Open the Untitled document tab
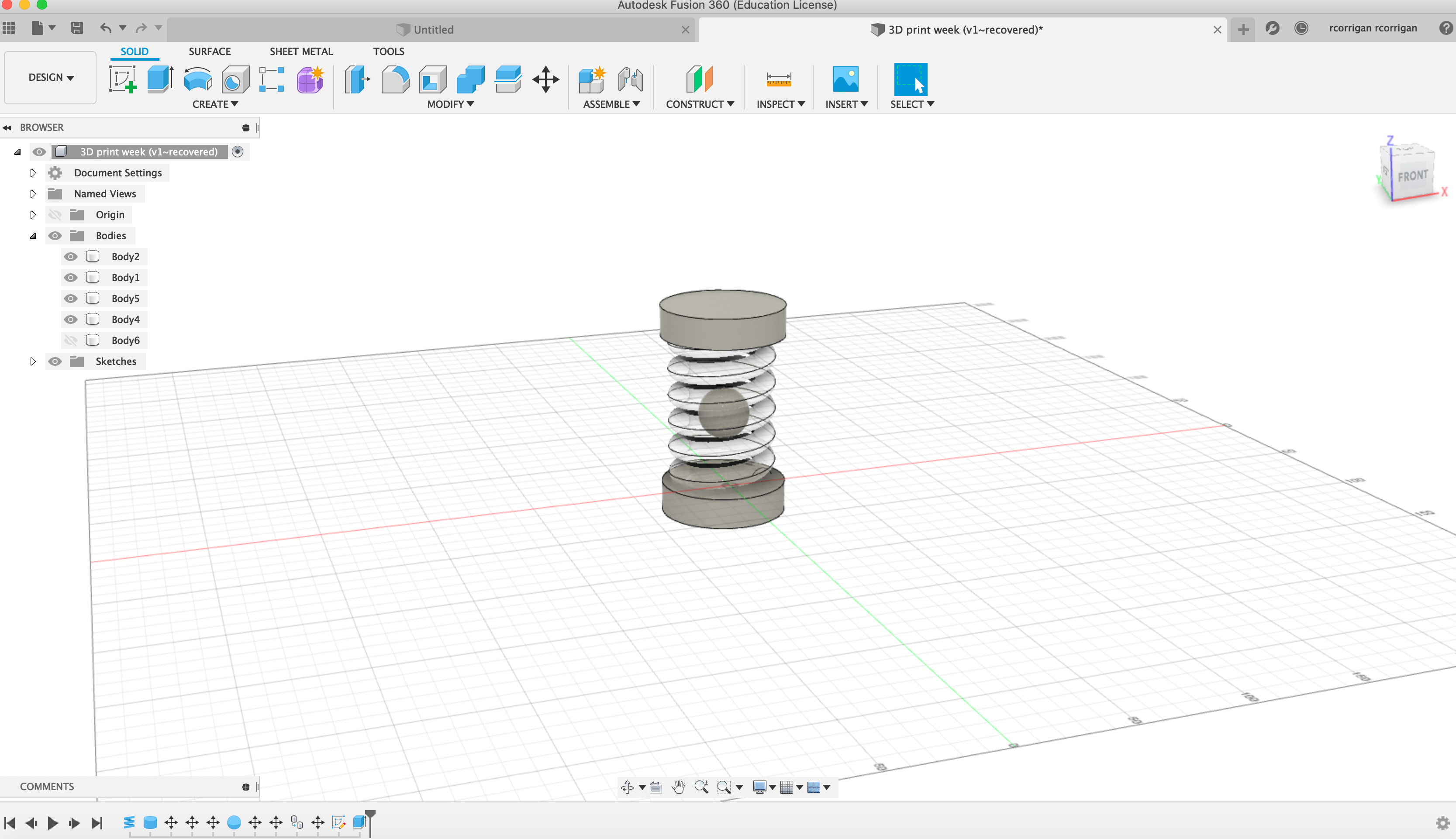This screenshot has width=1456, height=839. [432, 29]
